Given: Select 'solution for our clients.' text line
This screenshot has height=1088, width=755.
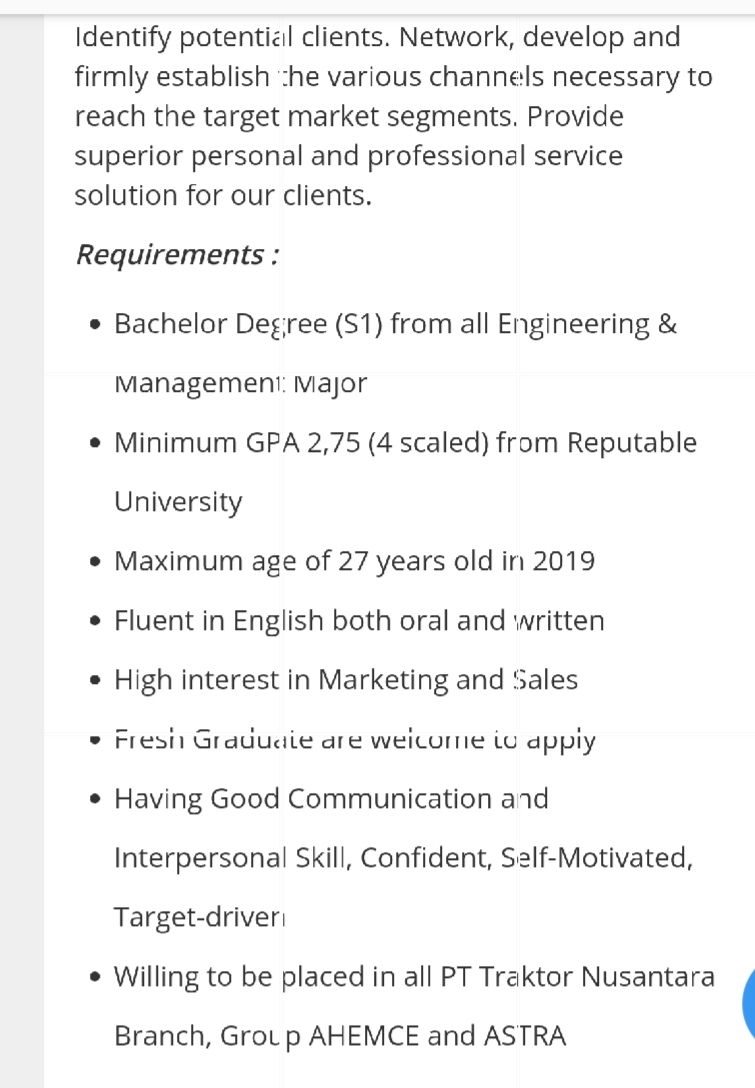Looking at the screenshot, I should click(x=223, y=196).
